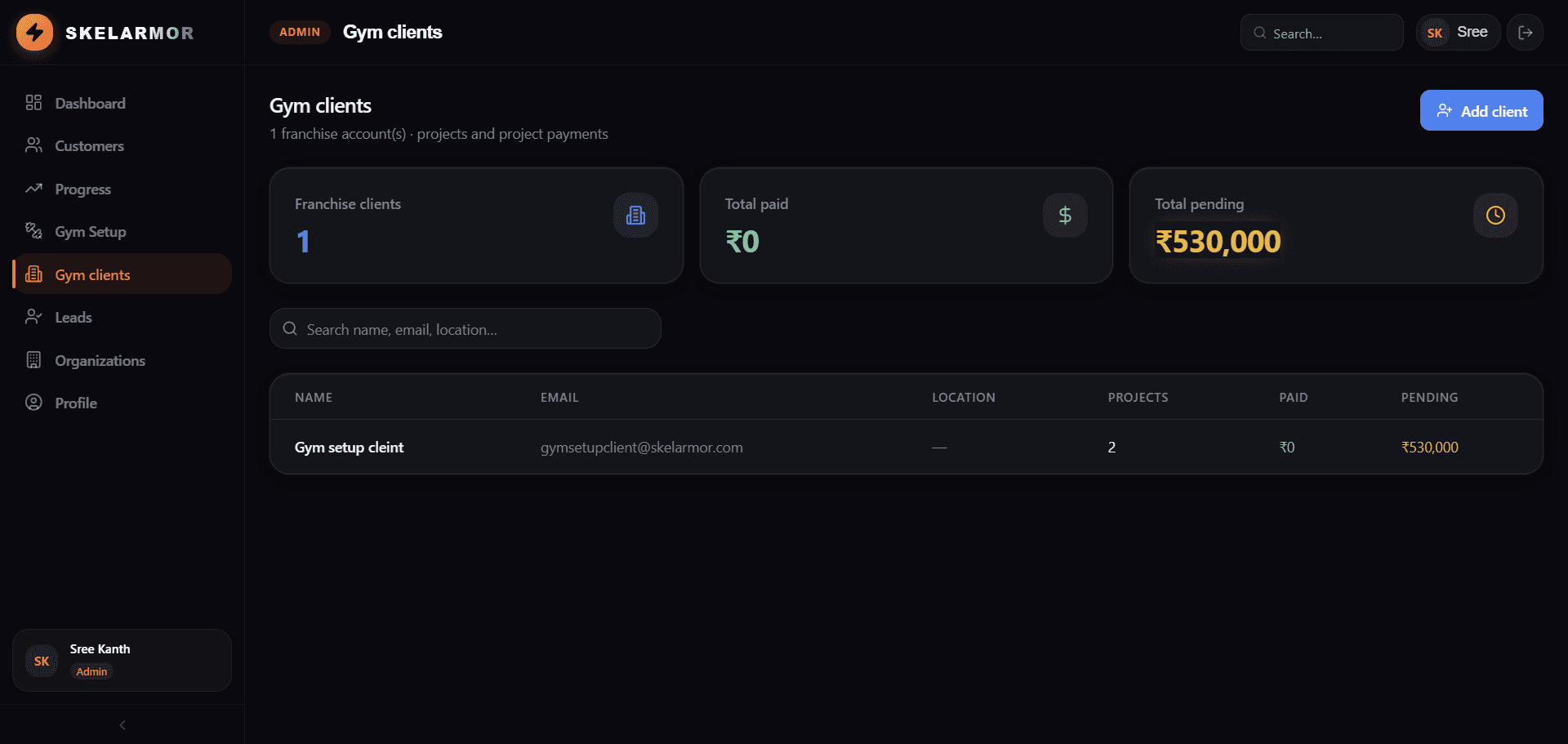Navigate to Gym Setup
1568x744 pixels.
(x=122, y=231)
